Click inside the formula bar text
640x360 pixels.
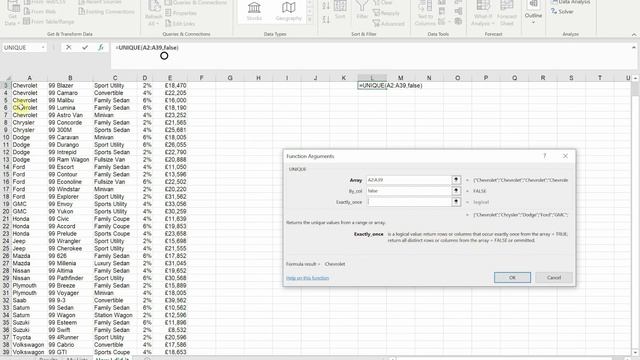coord(147,48)
